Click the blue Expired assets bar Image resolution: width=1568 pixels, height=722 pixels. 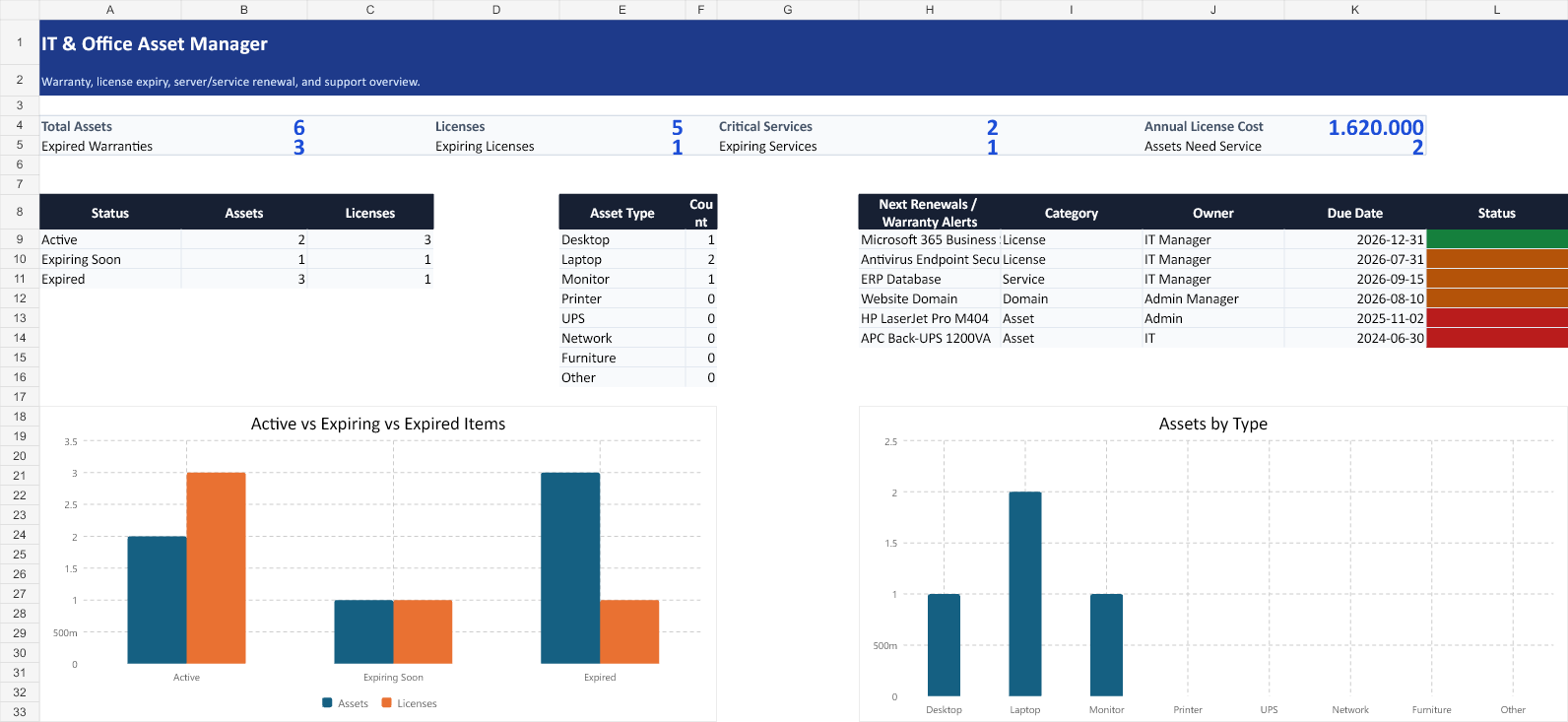pos(570,568)
